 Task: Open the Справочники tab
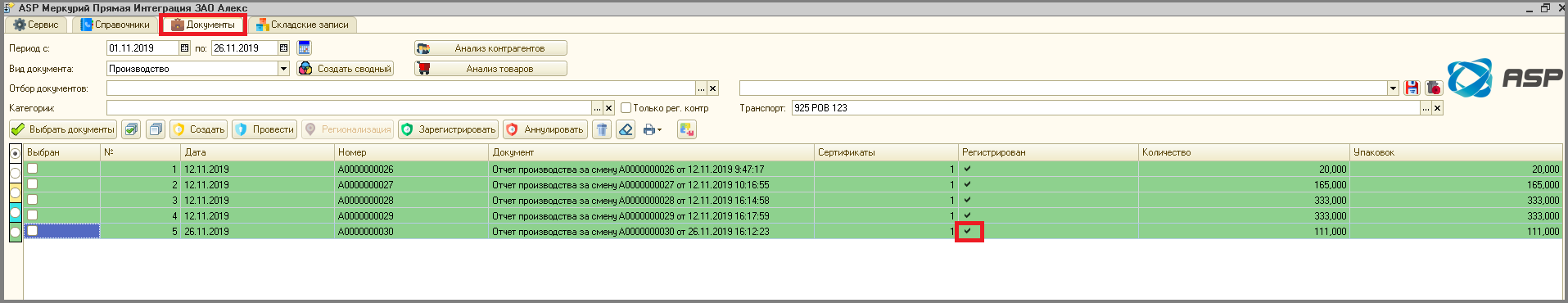coord(115,25)
